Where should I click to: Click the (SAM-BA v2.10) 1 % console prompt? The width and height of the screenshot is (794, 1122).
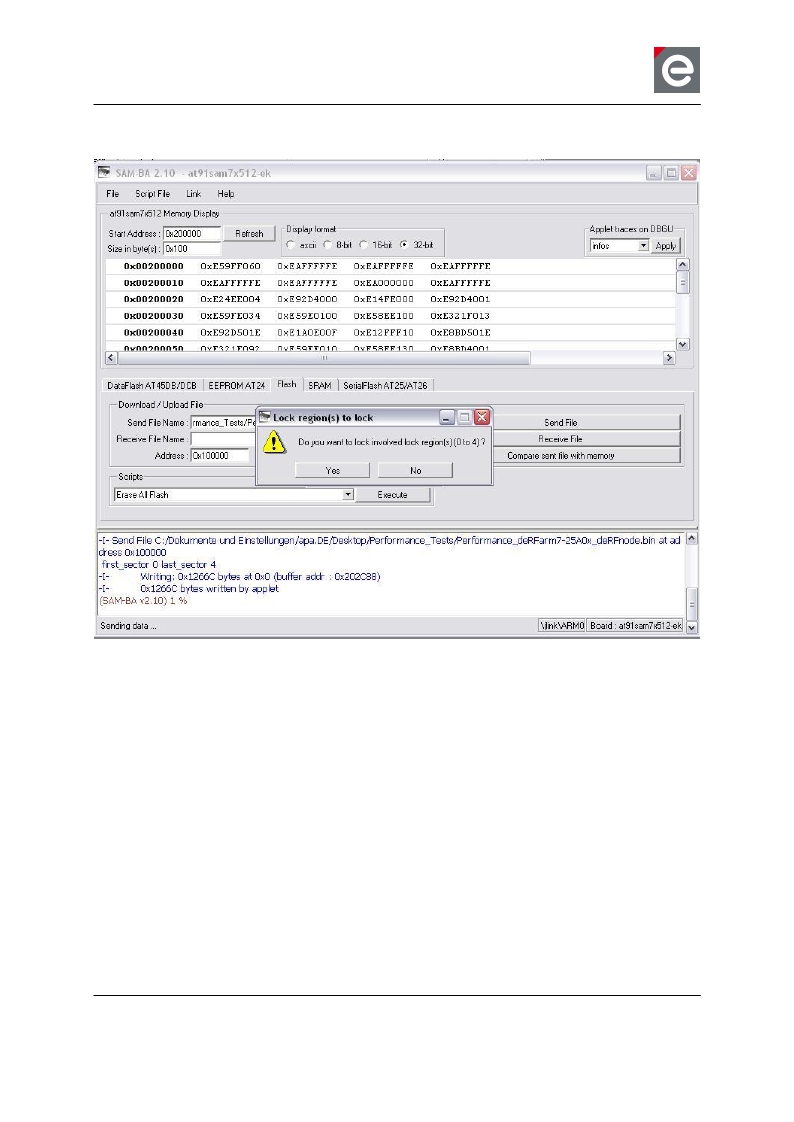(x=143, y=601)
